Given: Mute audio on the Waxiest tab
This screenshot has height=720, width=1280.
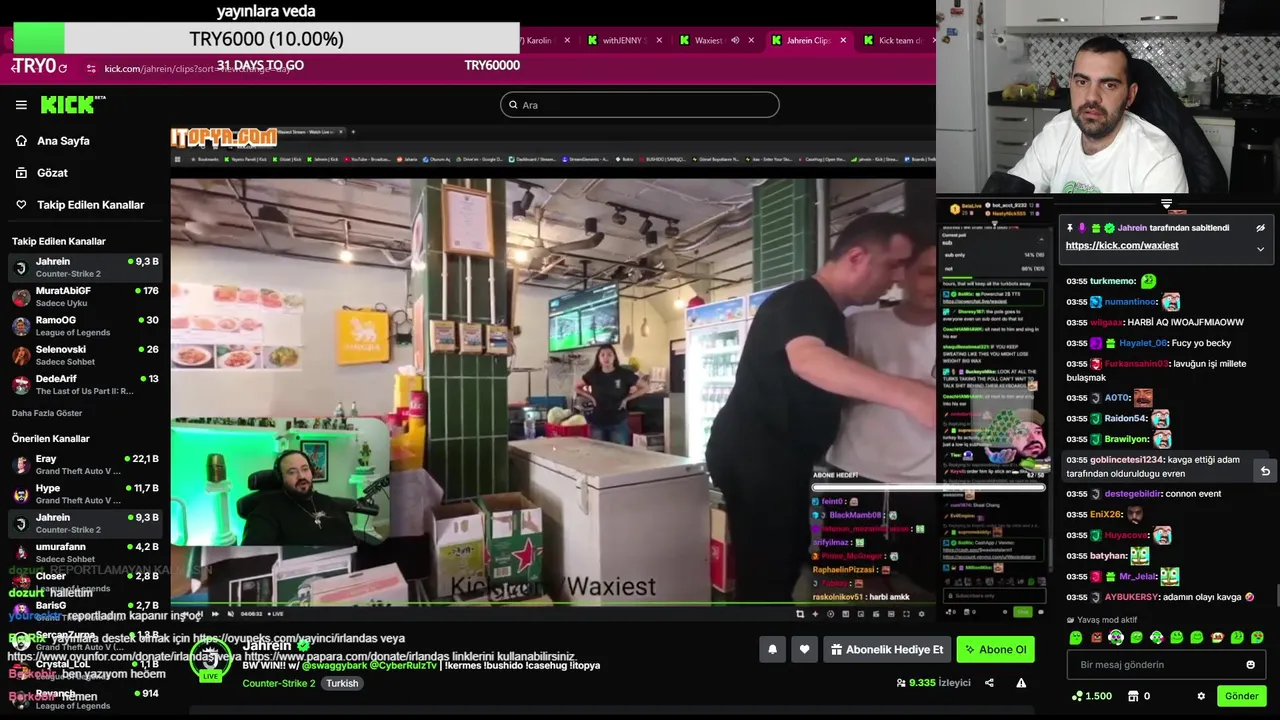Looking at the screenshot, I should coord(735,40).
